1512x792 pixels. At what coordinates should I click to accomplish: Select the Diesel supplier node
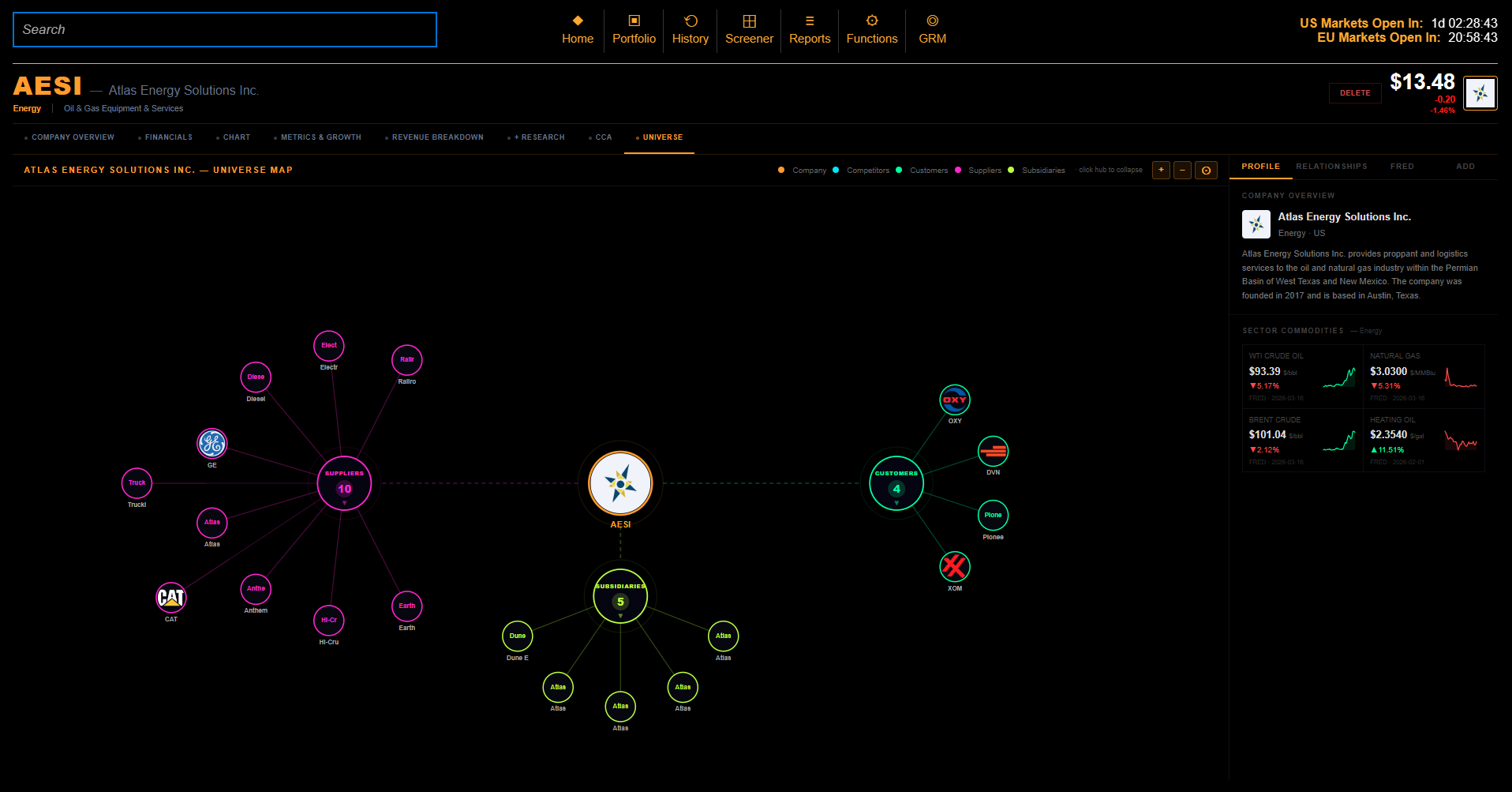pos(256,377)
